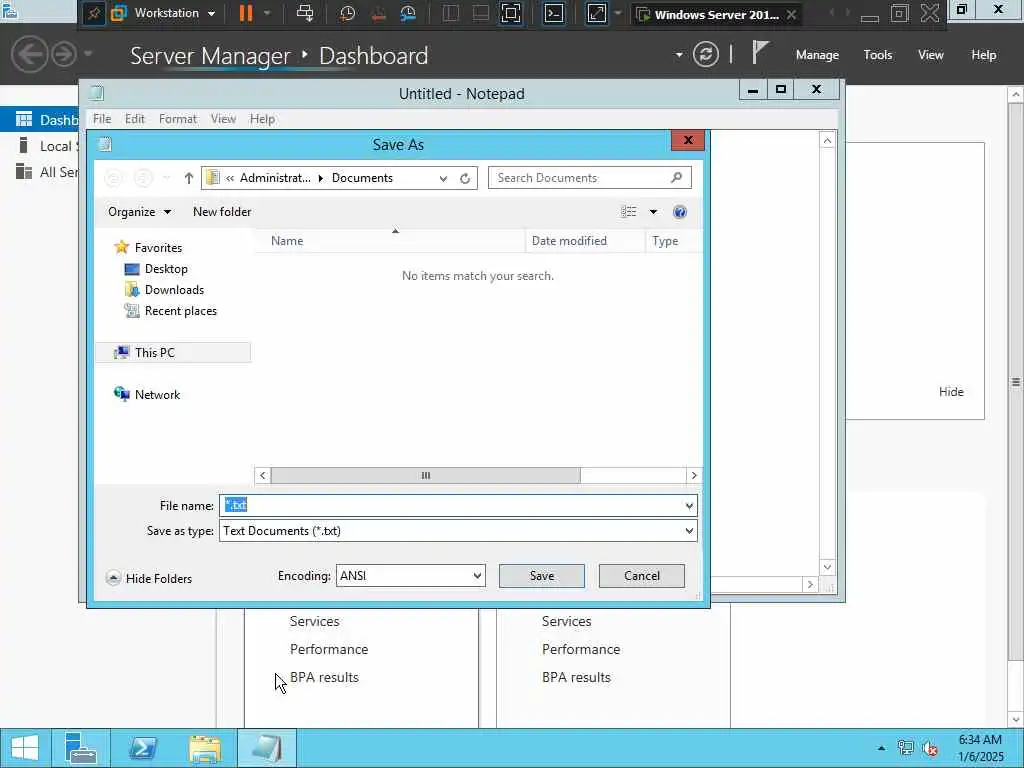This screenshot has height=768, width=1024.
Task: Open Services in left server tile
Action: (314, 621)
